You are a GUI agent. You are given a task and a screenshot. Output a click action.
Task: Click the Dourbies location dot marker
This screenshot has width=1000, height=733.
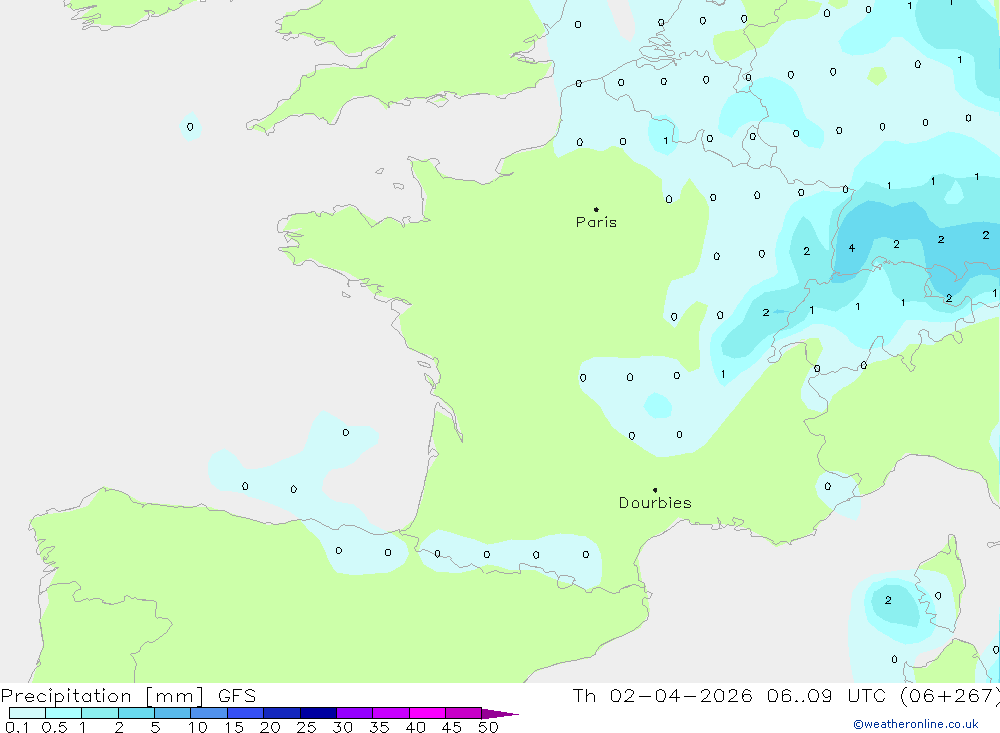click(655, 490)
